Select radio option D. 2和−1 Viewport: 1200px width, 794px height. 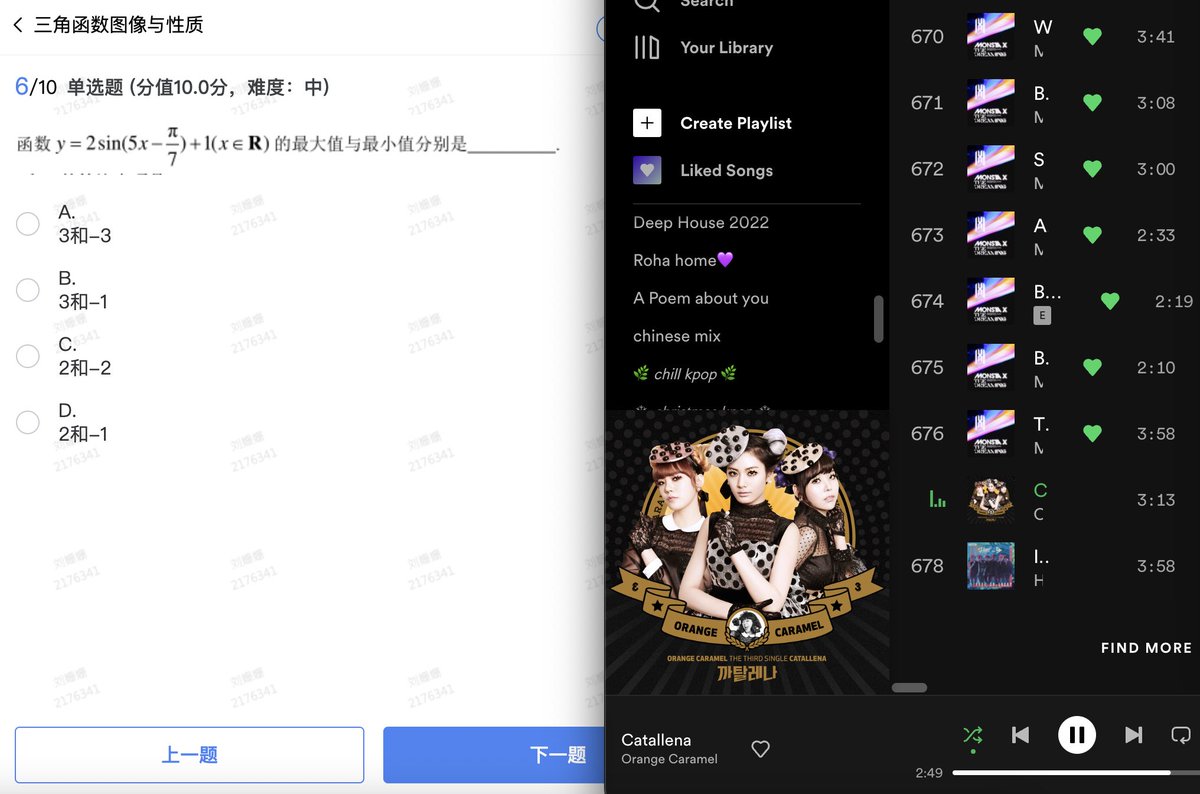(28, 422)
